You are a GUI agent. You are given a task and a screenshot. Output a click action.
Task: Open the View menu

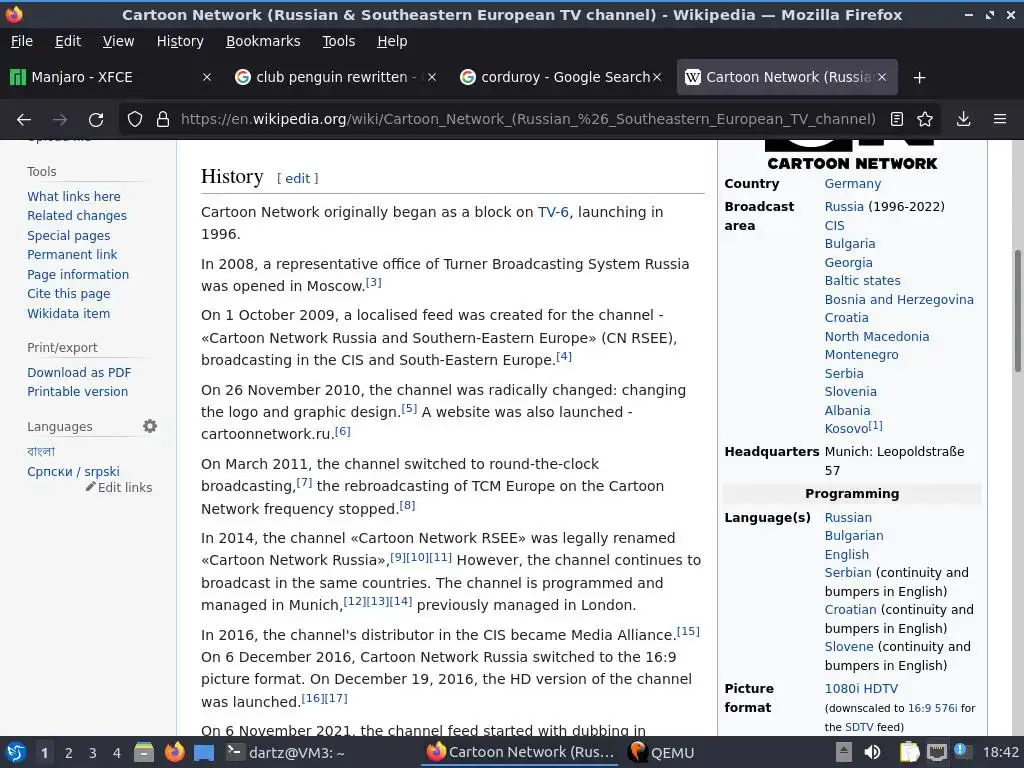click(118, 41)
